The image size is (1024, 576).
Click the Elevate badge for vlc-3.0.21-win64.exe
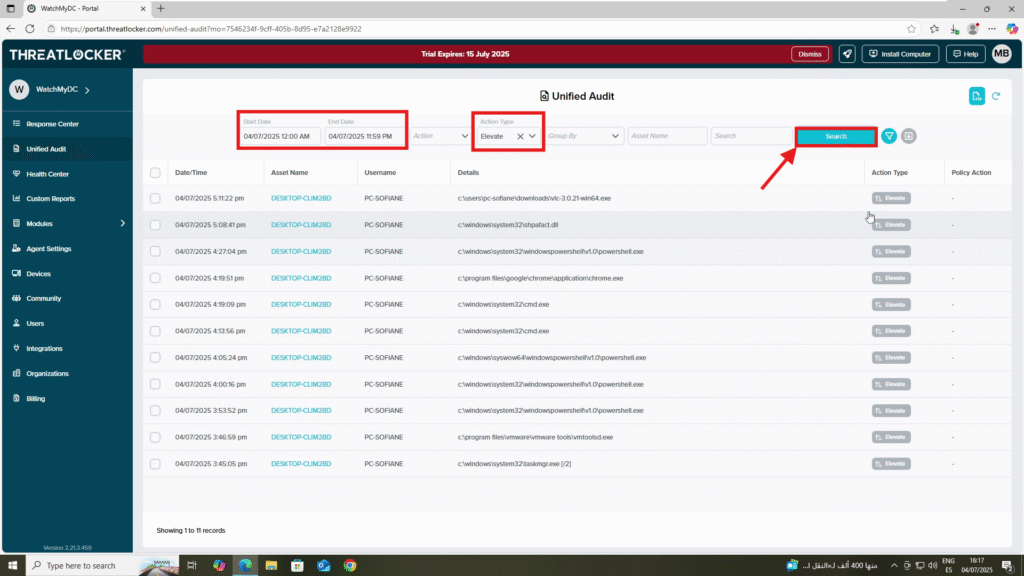(891, 198)
